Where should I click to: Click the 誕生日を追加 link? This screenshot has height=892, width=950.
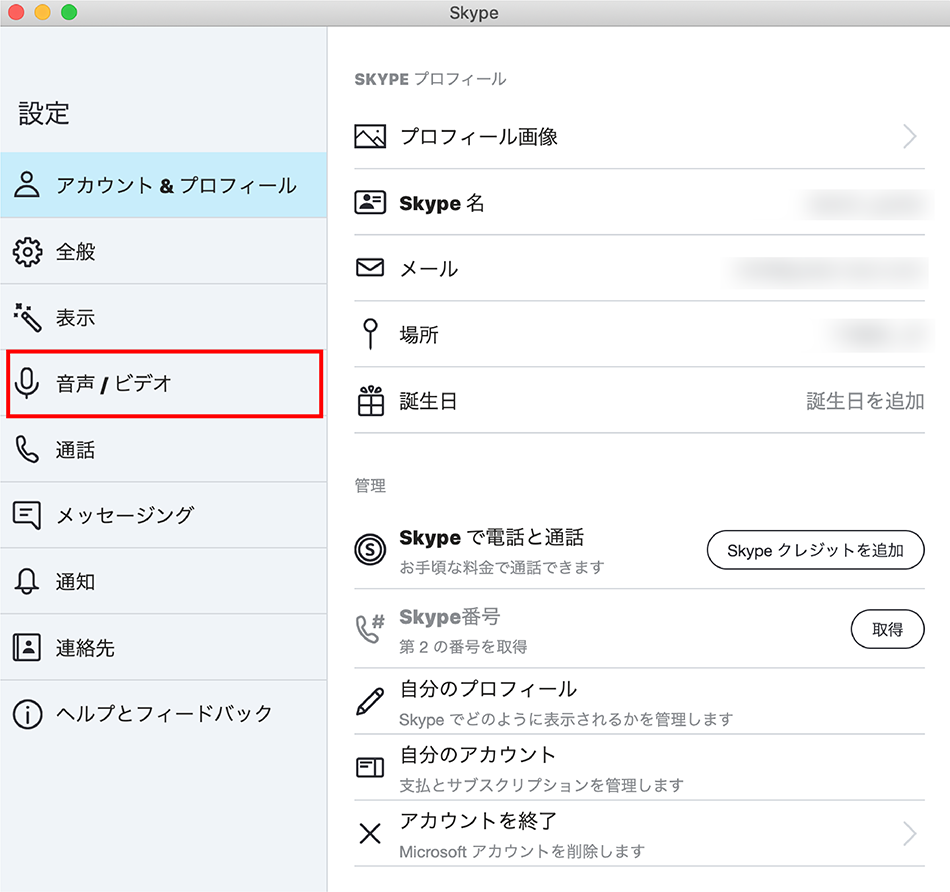865,401
